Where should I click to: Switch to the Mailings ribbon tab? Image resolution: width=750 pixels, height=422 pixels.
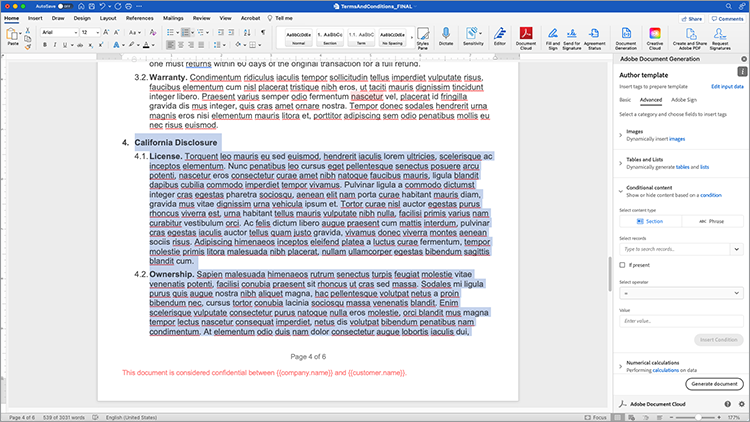pyautogui.click(x=173, y=18)
